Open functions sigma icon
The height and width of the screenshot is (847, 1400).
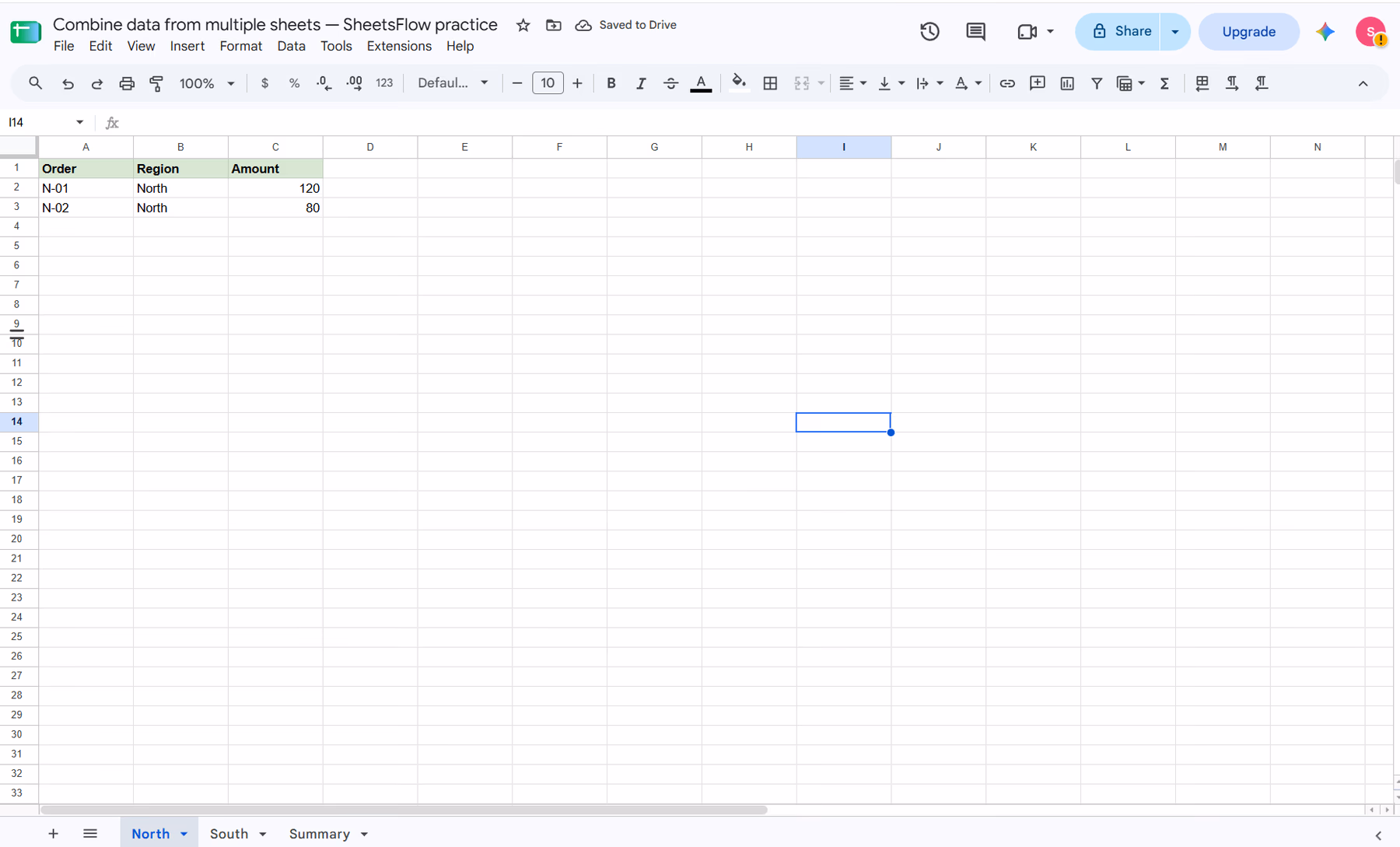tap(1164, 83)
